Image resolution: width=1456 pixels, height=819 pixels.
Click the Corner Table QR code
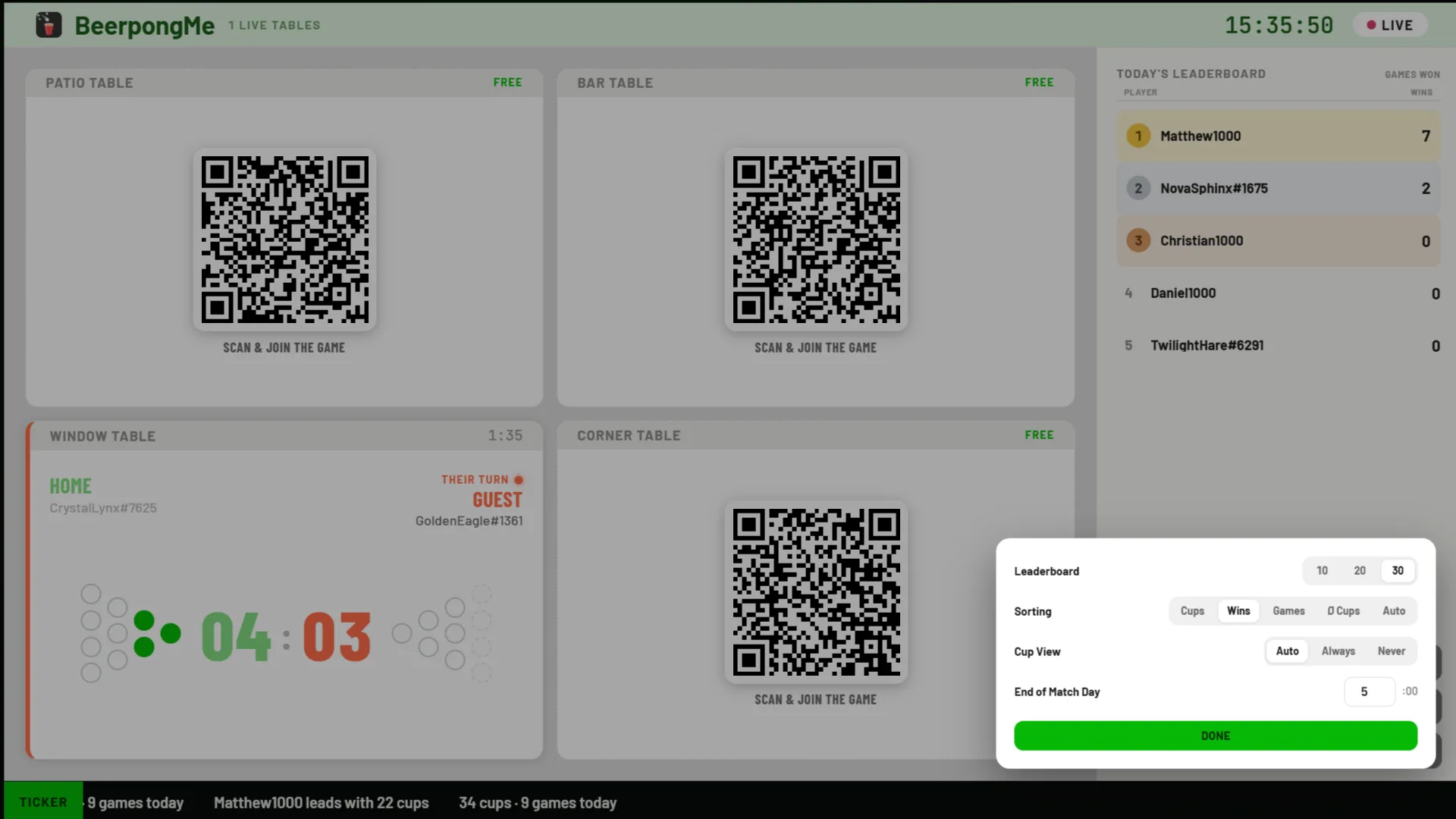point(816,591)
